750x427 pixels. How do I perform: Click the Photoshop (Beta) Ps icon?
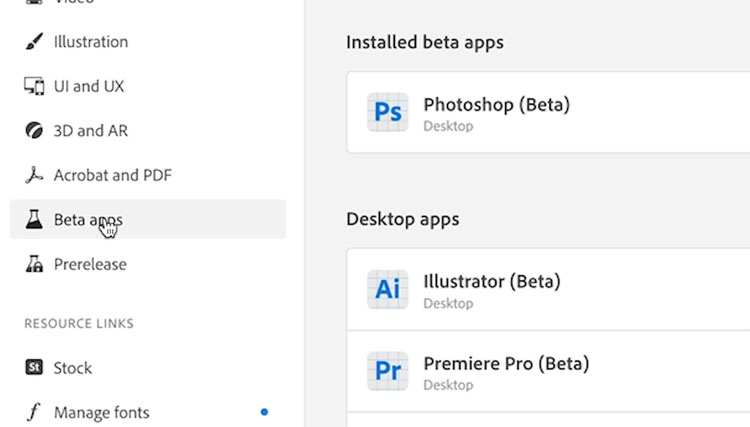387,112
